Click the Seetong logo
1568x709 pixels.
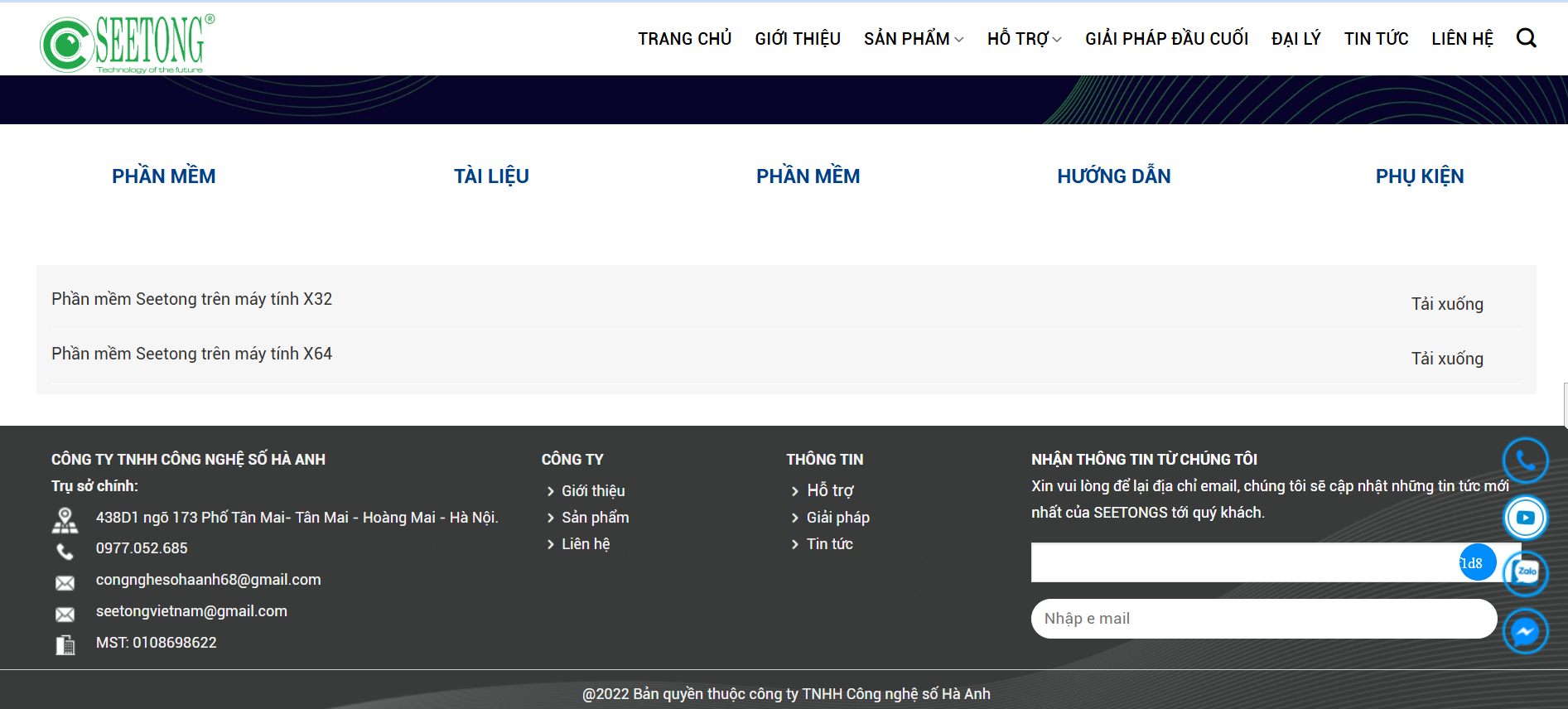(127, 43)
